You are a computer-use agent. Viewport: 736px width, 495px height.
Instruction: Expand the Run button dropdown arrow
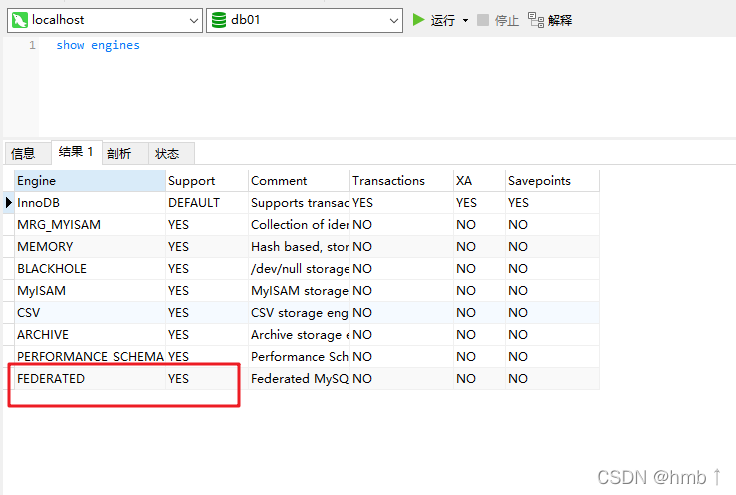point(465,20)
